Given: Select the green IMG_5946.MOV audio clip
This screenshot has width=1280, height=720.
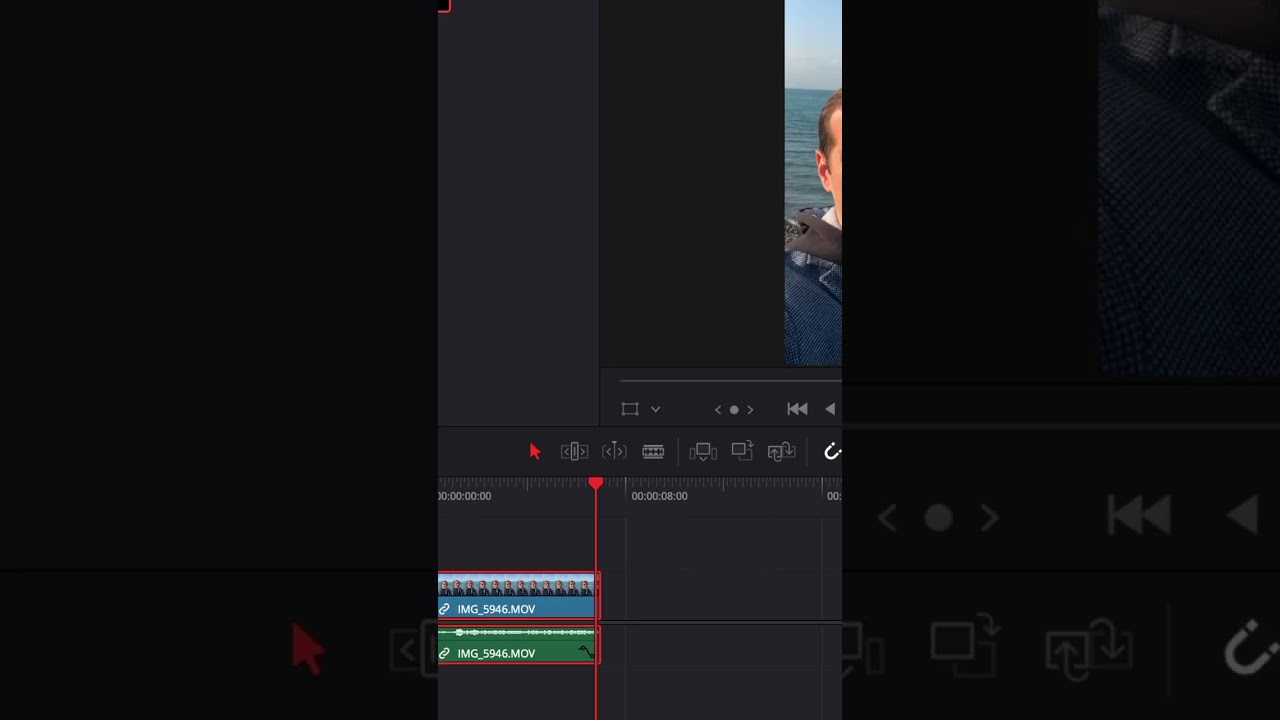Looking at the screenshot, I should (x=518, y=644).
